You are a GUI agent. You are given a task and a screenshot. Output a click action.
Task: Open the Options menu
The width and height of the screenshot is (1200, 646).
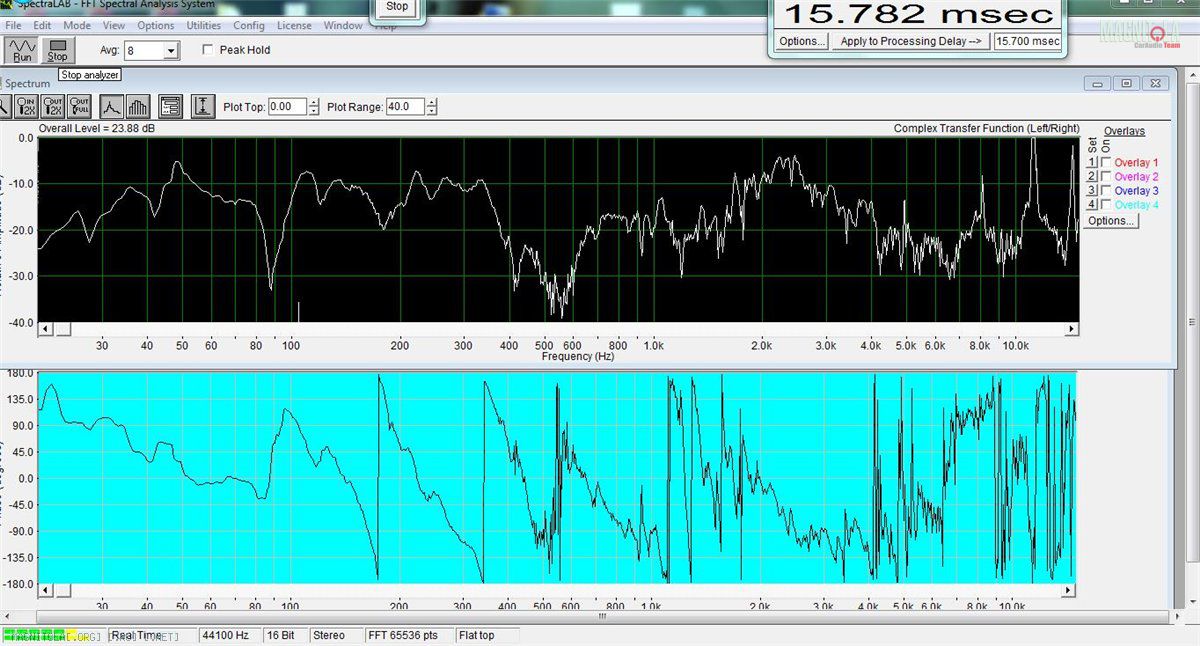point(156,25)
